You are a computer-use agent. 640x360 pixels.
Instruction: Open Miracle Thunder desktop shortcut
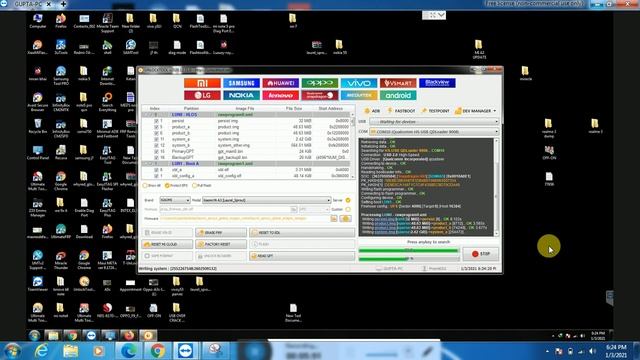tap(61, 260)
